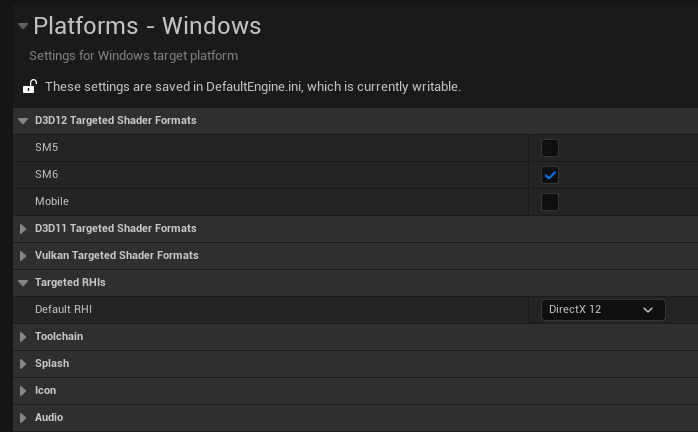Click the SM5 property label
This screenshot has width=698, height=432.
[47, 148]
